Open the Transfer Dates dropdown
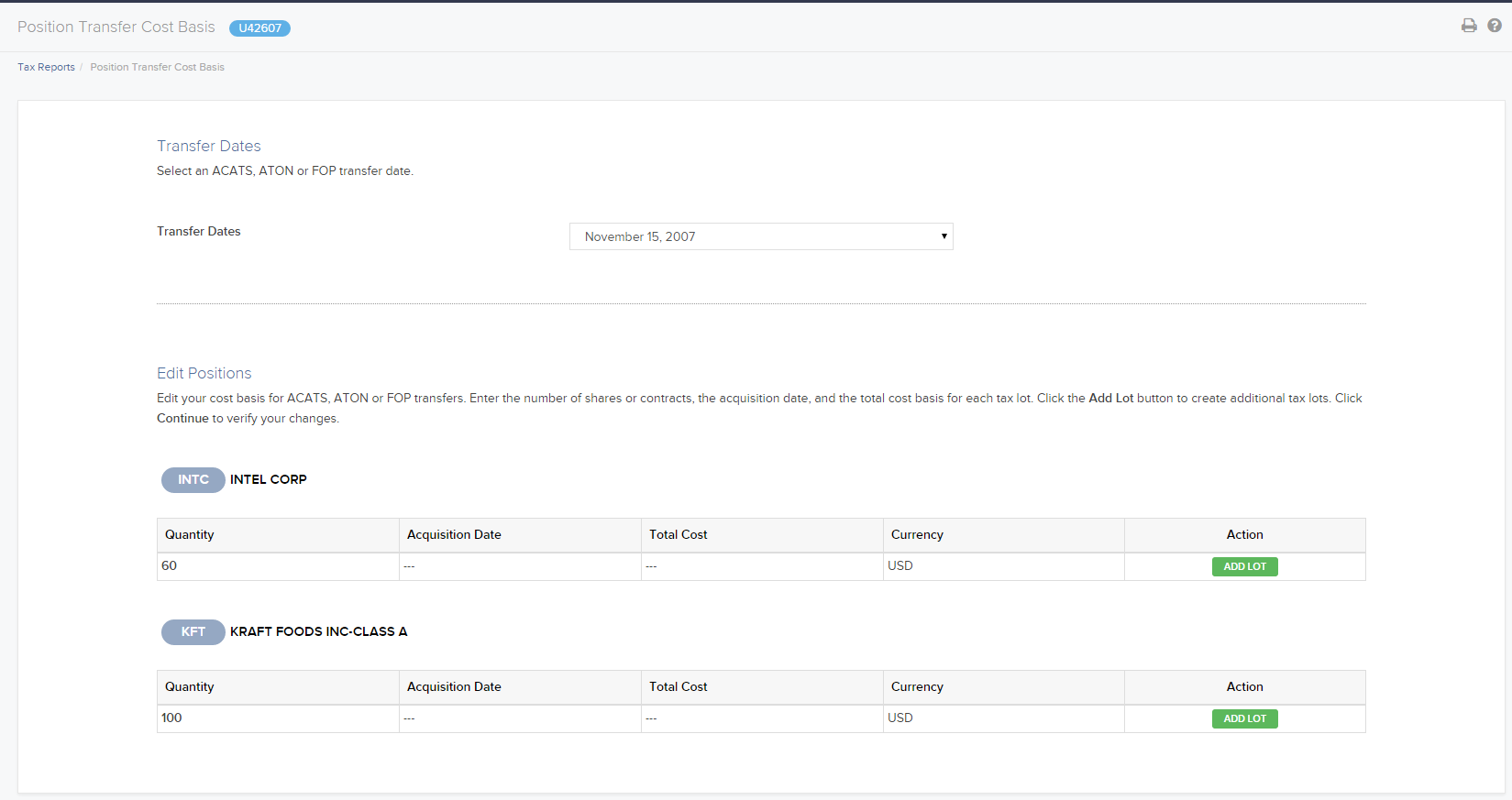The image size is (1512, 800). pyautogui.click(x=761, y=236)
